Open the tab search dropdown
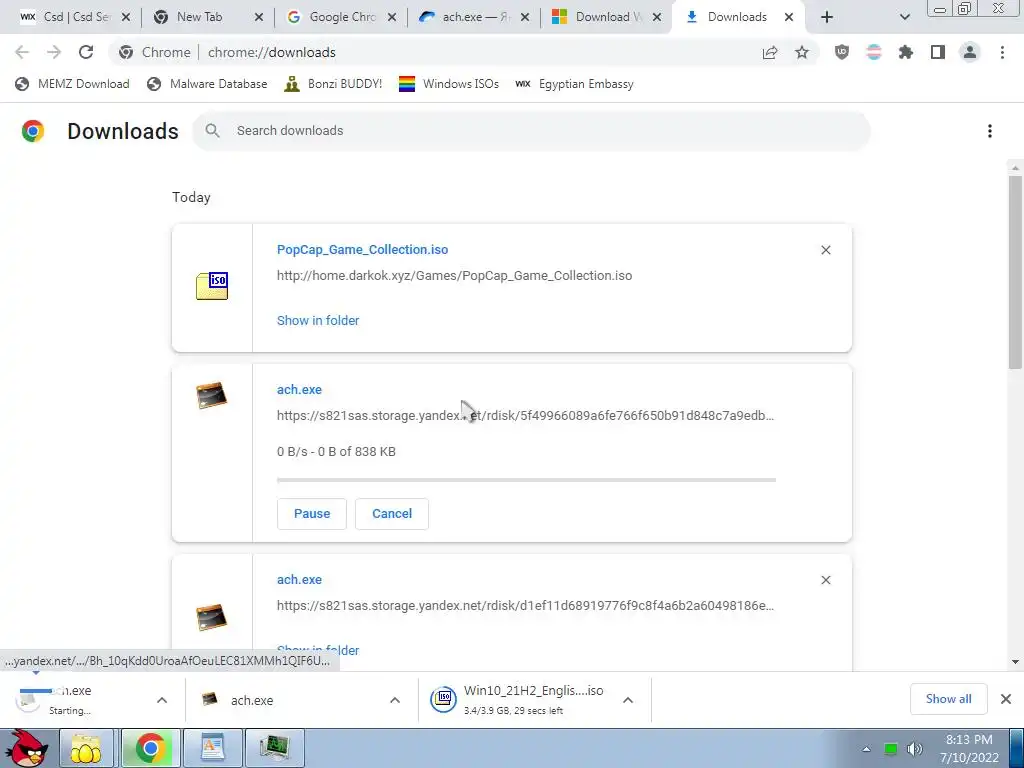Viewport: 1024px width, 768px height. (904, 17)
